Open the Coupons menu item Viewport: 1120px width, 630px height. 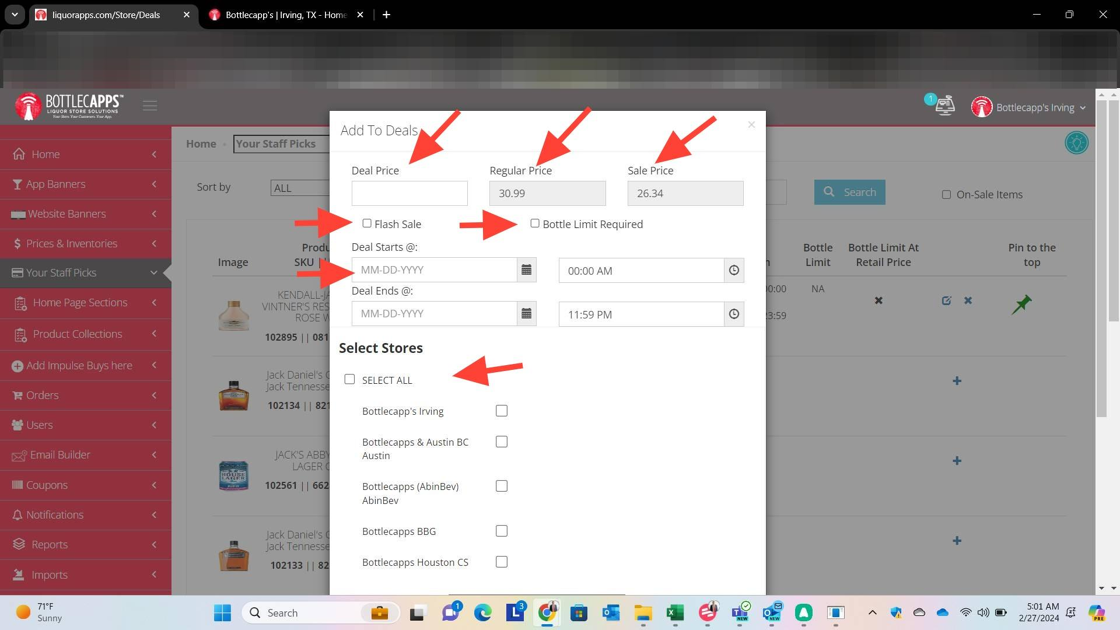[x=86, y=485]
